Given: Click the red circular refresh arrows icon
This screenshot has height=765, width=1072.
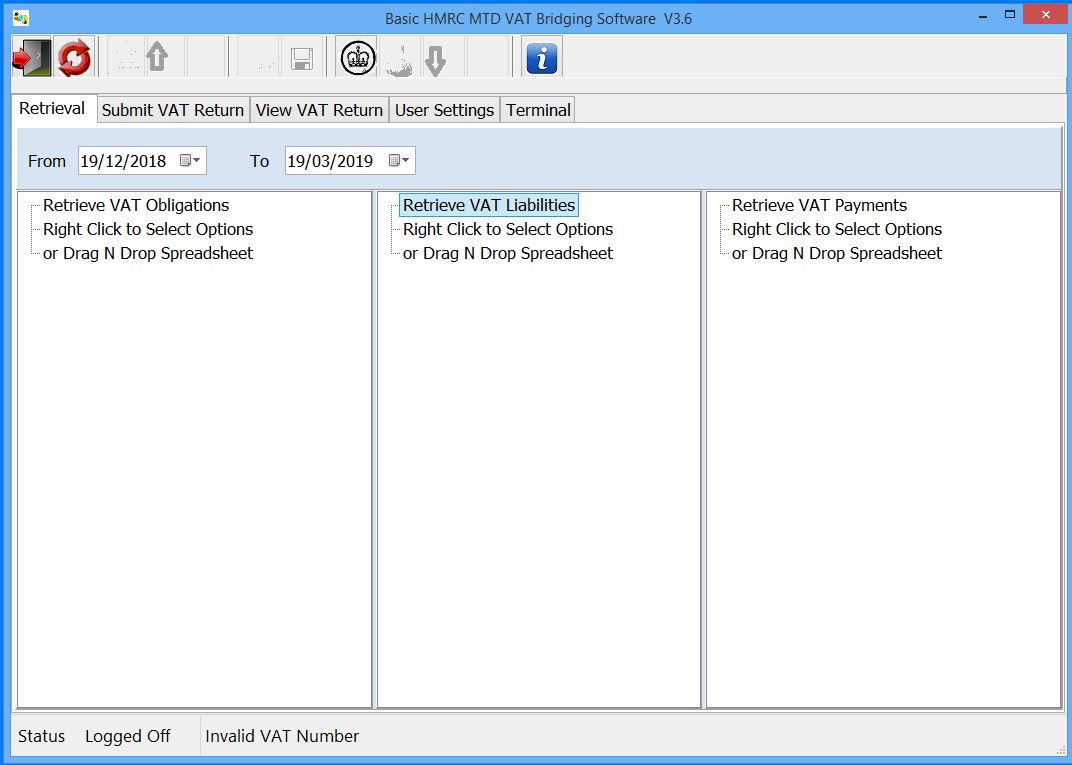Looking at the screenshot, I should click(x=74, y=57).
